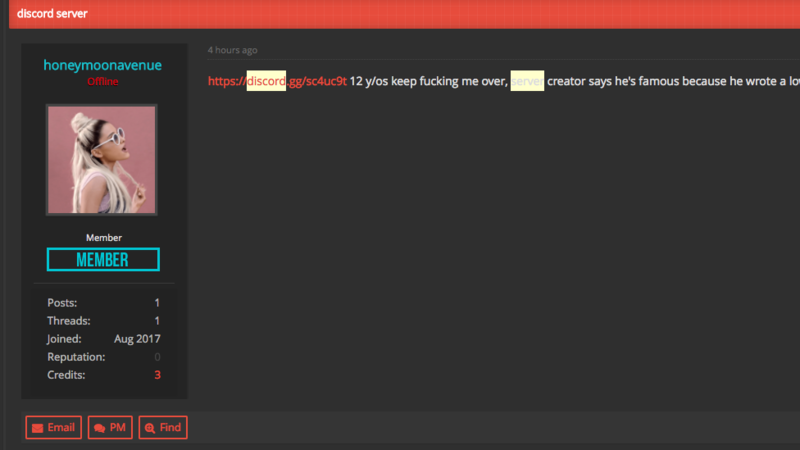
Task: Click the highlighted "discord" part of URL
Action: (x=267, y=82)
